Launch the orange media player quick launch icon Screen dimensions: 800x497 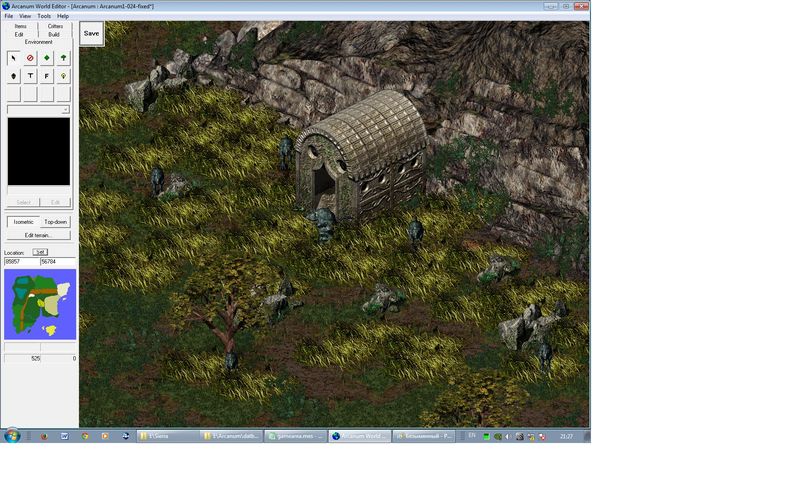tap(105, 436)
